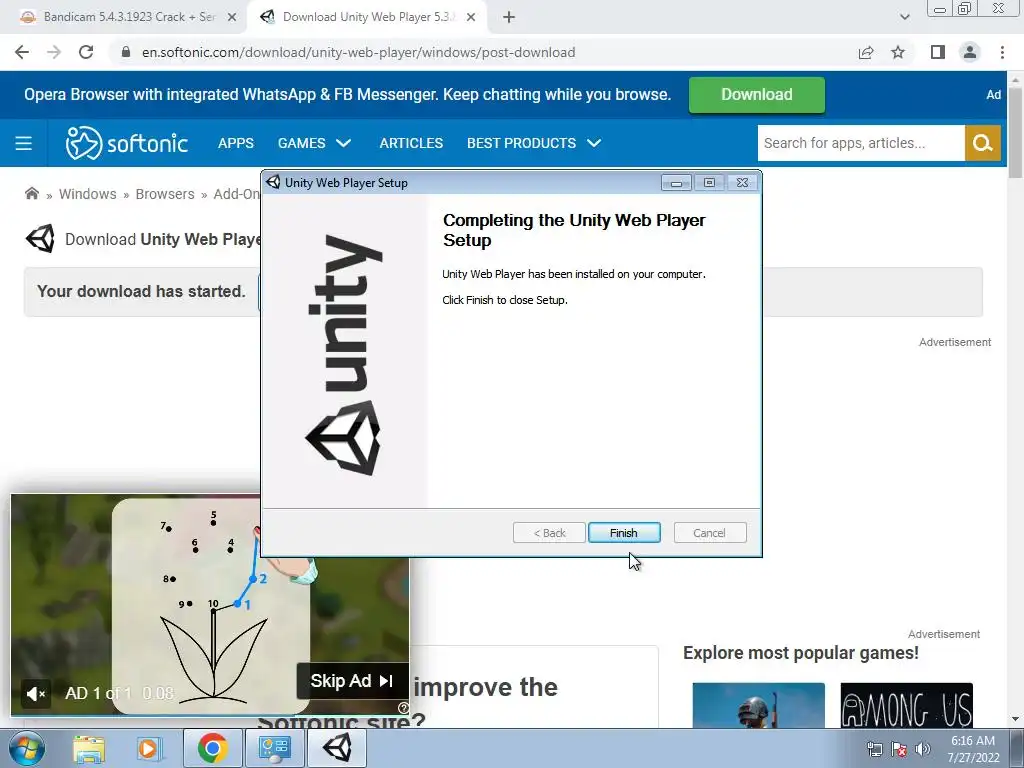Open a new browser tab

click(x=509, y=18)
